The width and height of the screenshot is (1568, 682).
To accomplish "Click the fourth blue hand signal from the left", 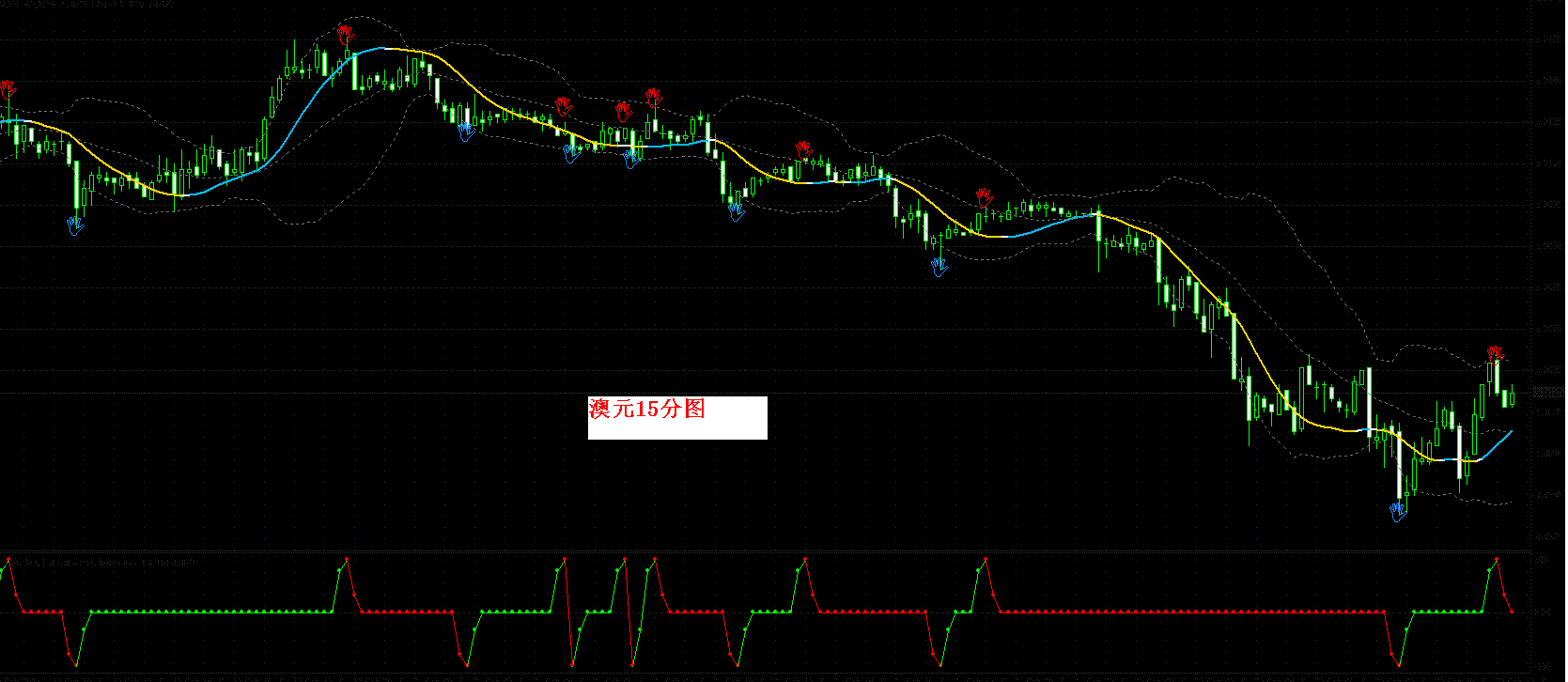I will [x=631, y=159].
